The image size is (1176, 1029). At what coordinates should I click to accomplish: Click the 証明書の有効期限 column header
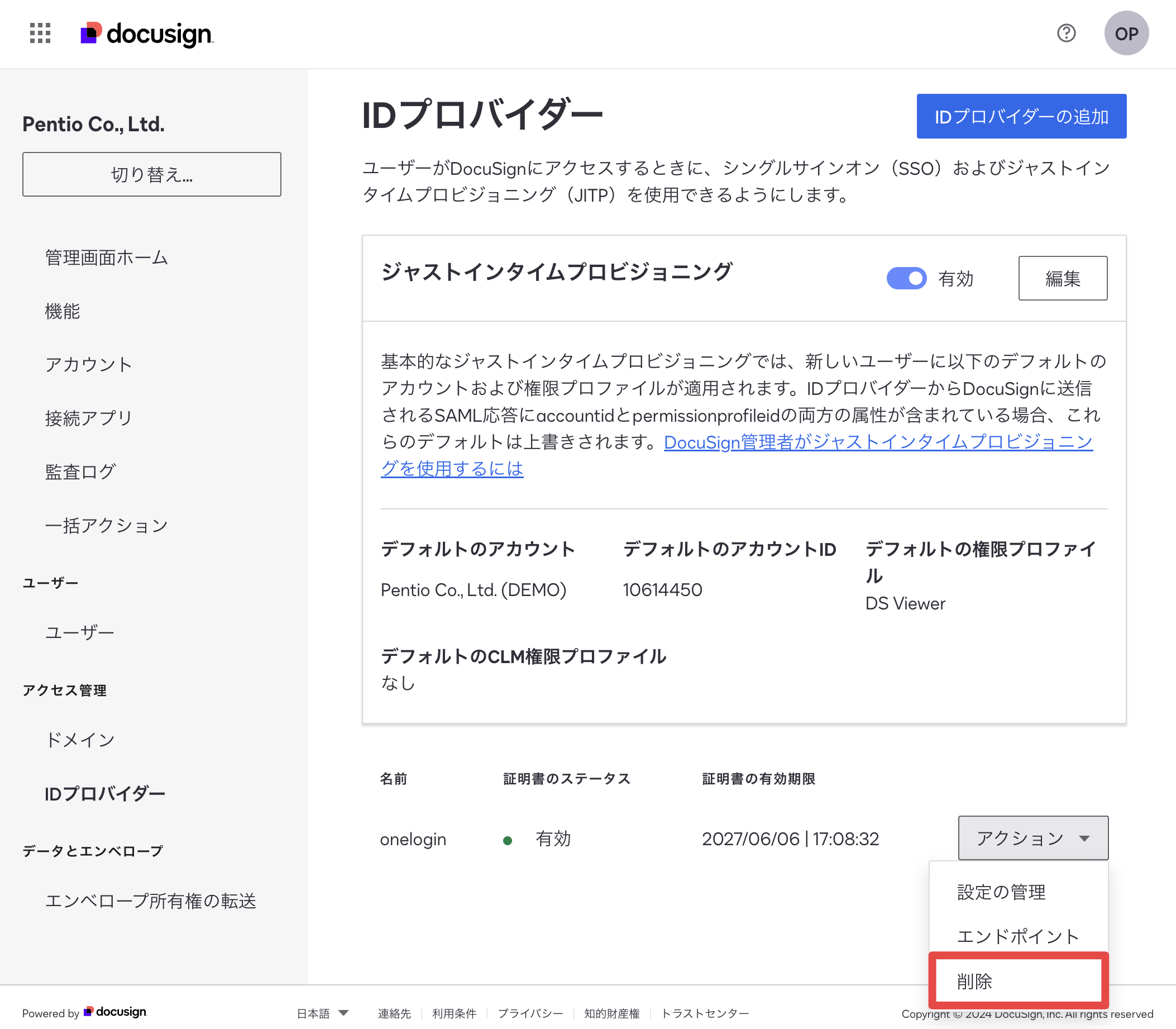coord(758,779)
